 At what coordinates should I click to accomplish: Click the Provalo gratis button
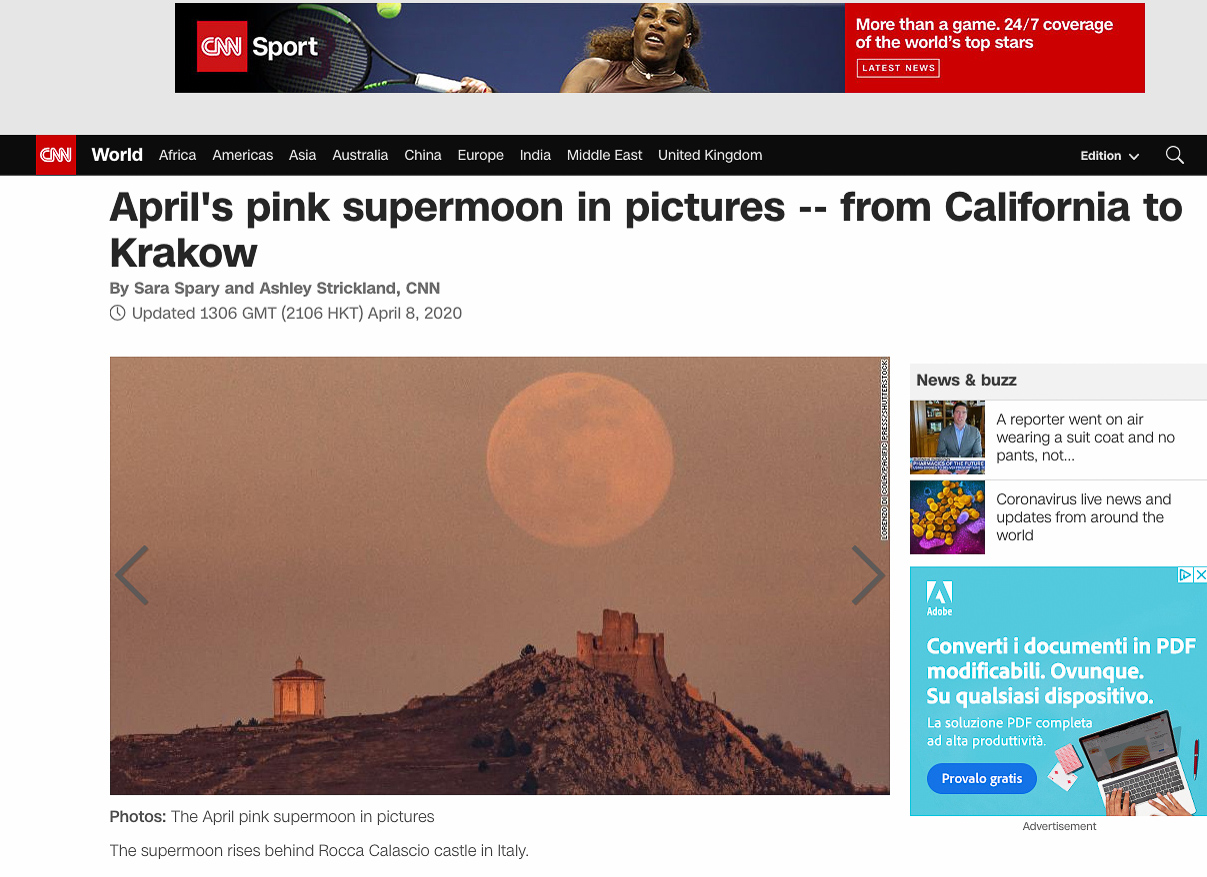982,778
